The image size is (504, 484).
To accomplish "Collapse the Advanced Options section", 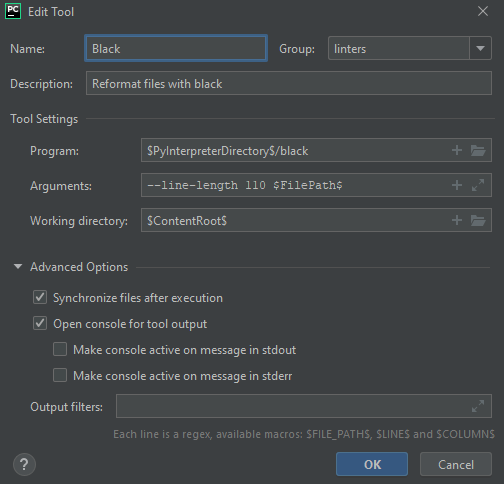I will click(18, 267).
